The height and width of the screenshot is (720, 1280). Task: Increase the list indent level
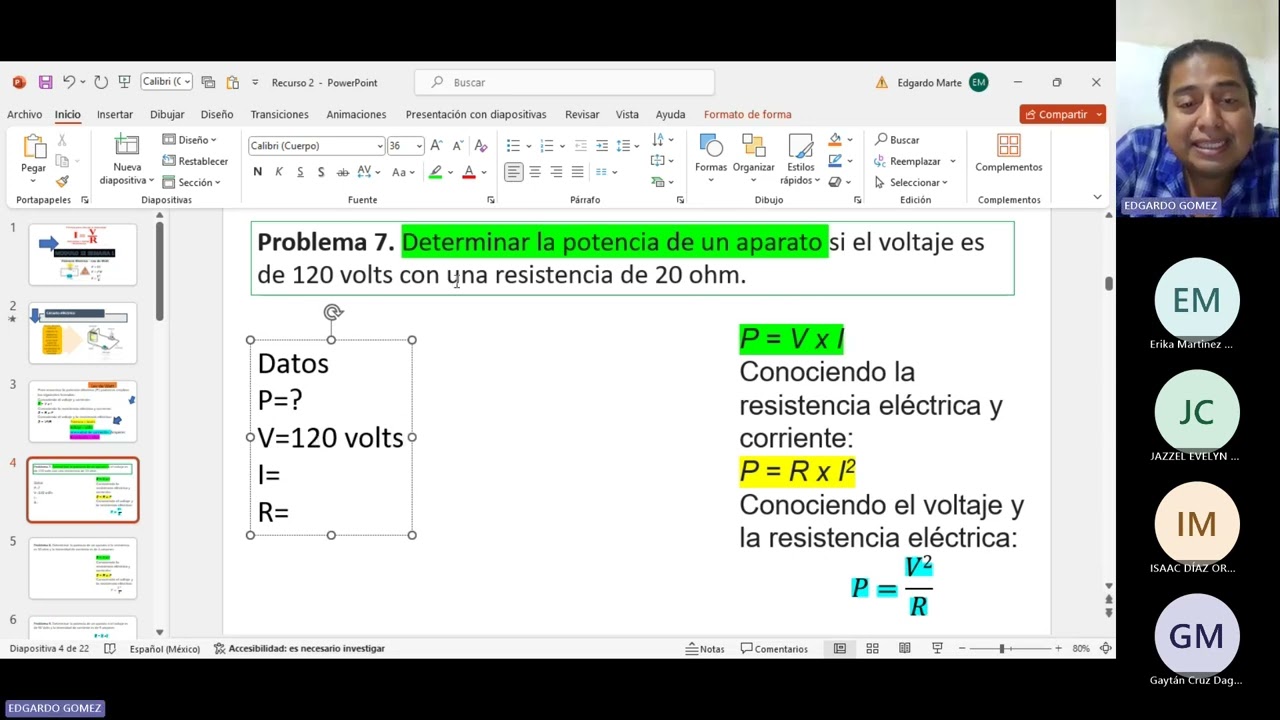[x=602, y=145]
